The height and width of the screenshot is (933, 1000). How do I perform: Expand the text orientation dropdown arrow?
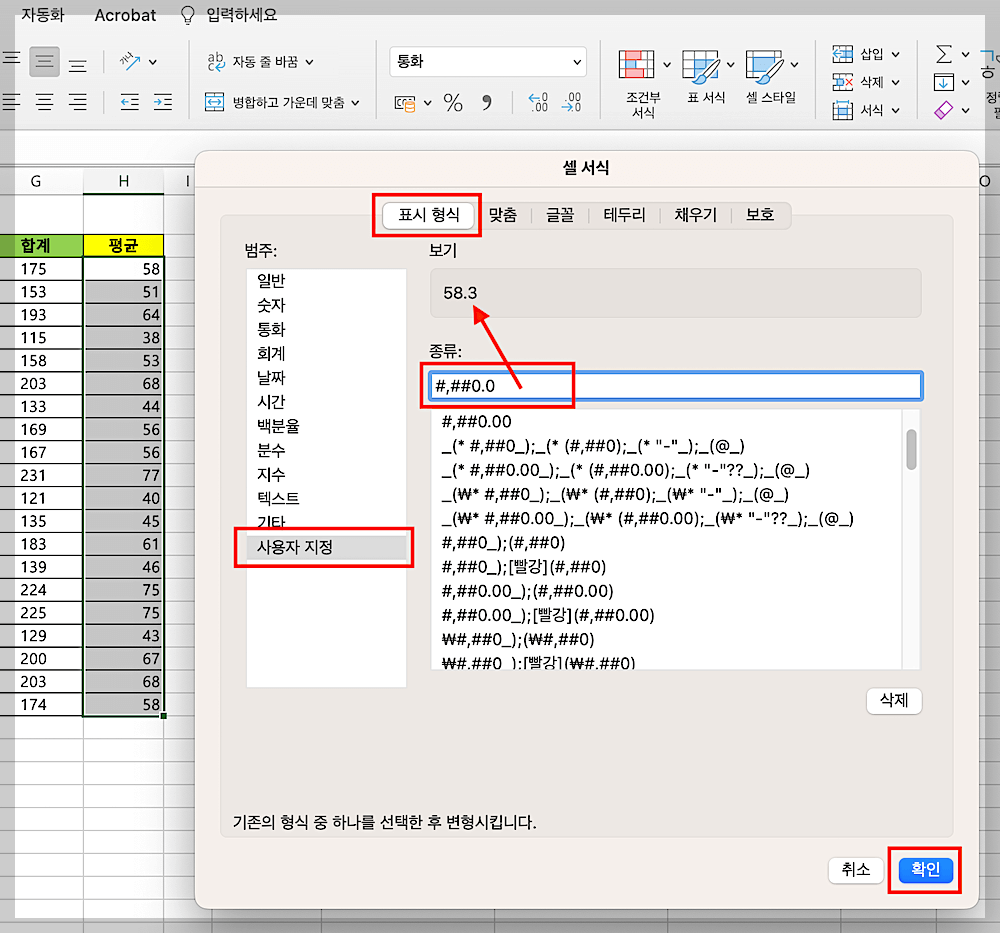tap(152, 61)
